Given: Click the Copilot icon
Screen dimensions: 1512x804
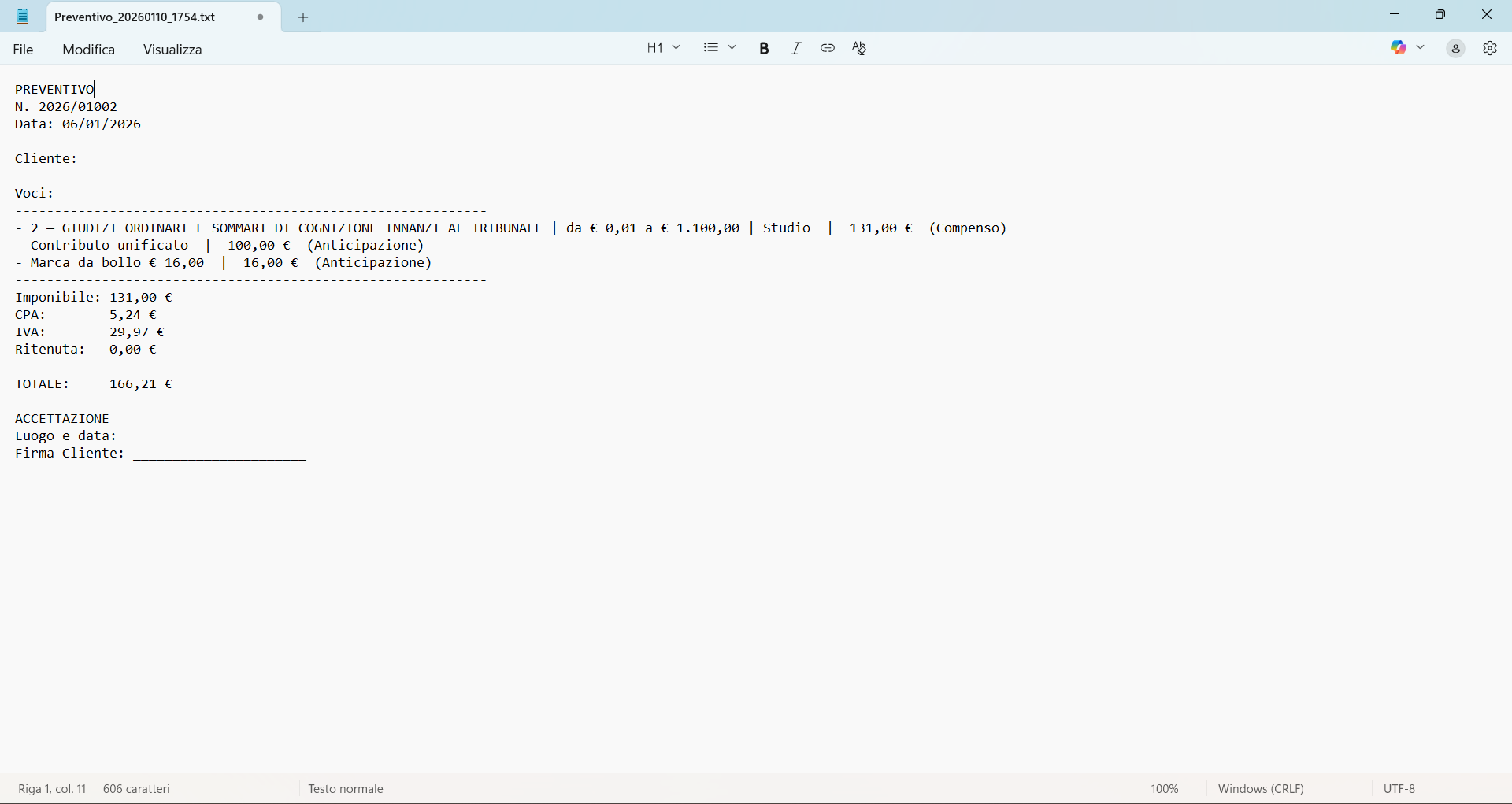Looking at the screenshot, I should click(1399, 48).
